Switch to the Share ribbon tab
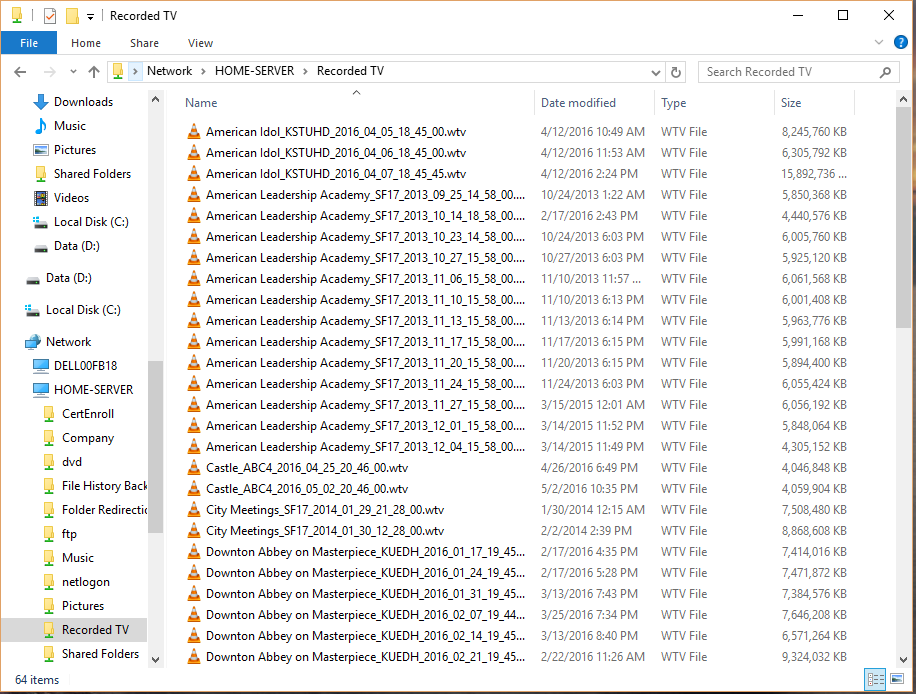The image size is (916, 694). point(144,43)
